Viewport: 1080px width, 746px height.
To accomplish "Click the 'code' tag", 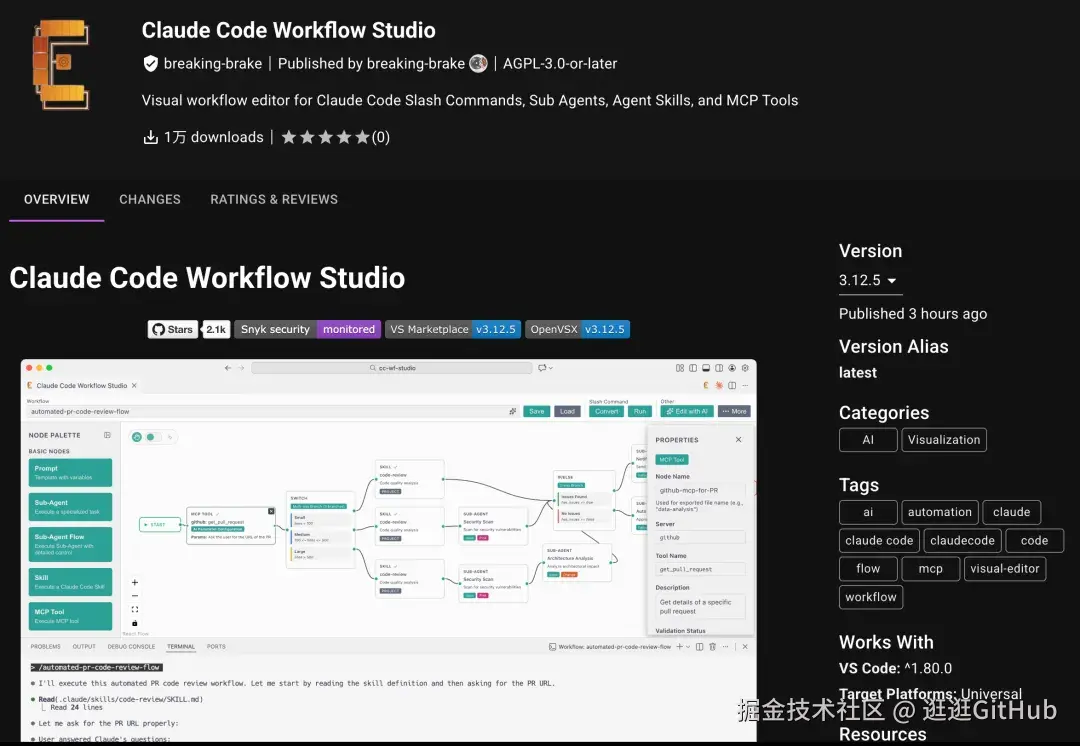I will coord(1034,541).
